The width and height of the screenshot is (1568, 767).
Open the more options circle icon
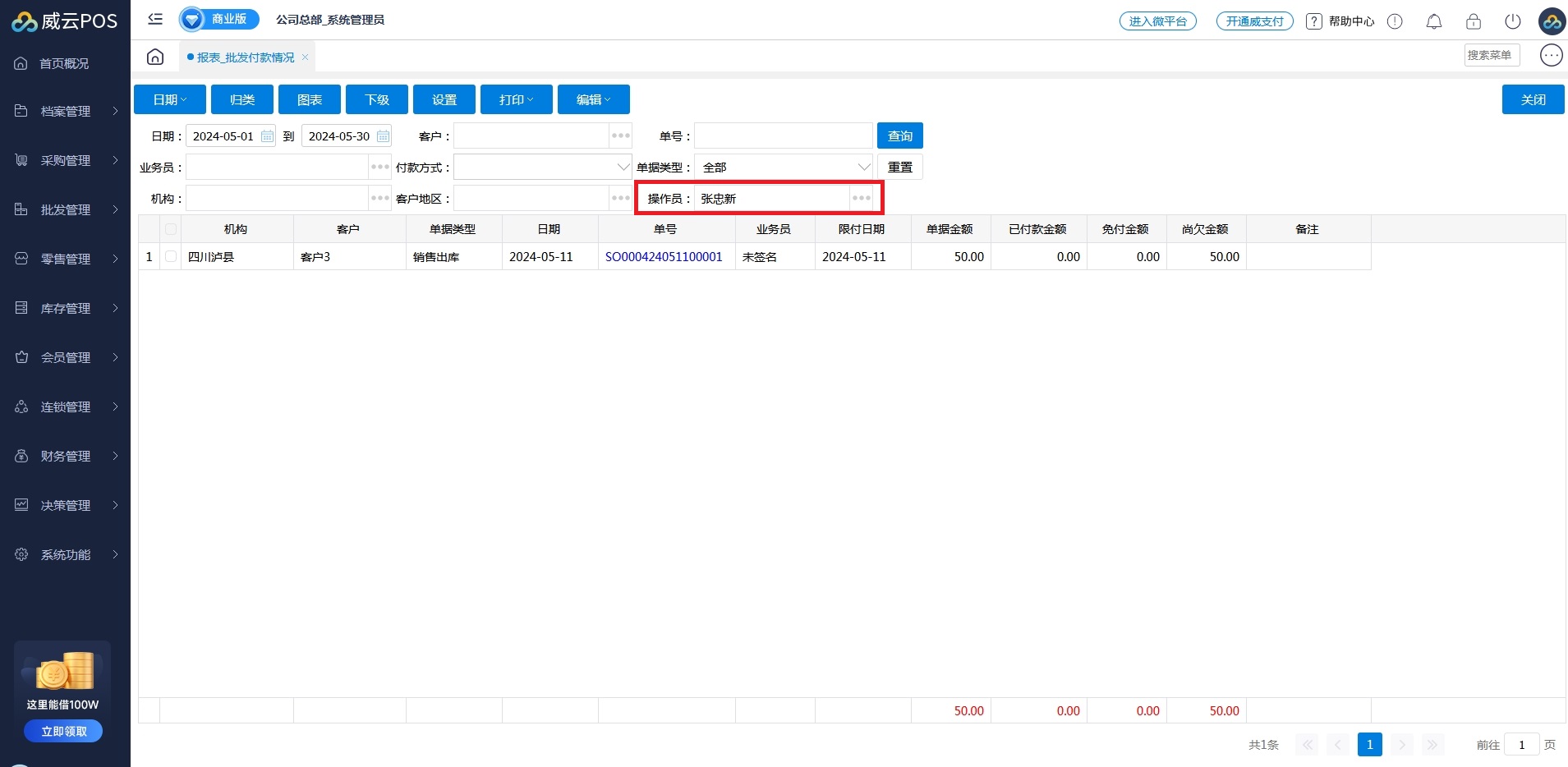pos(1551,55)
